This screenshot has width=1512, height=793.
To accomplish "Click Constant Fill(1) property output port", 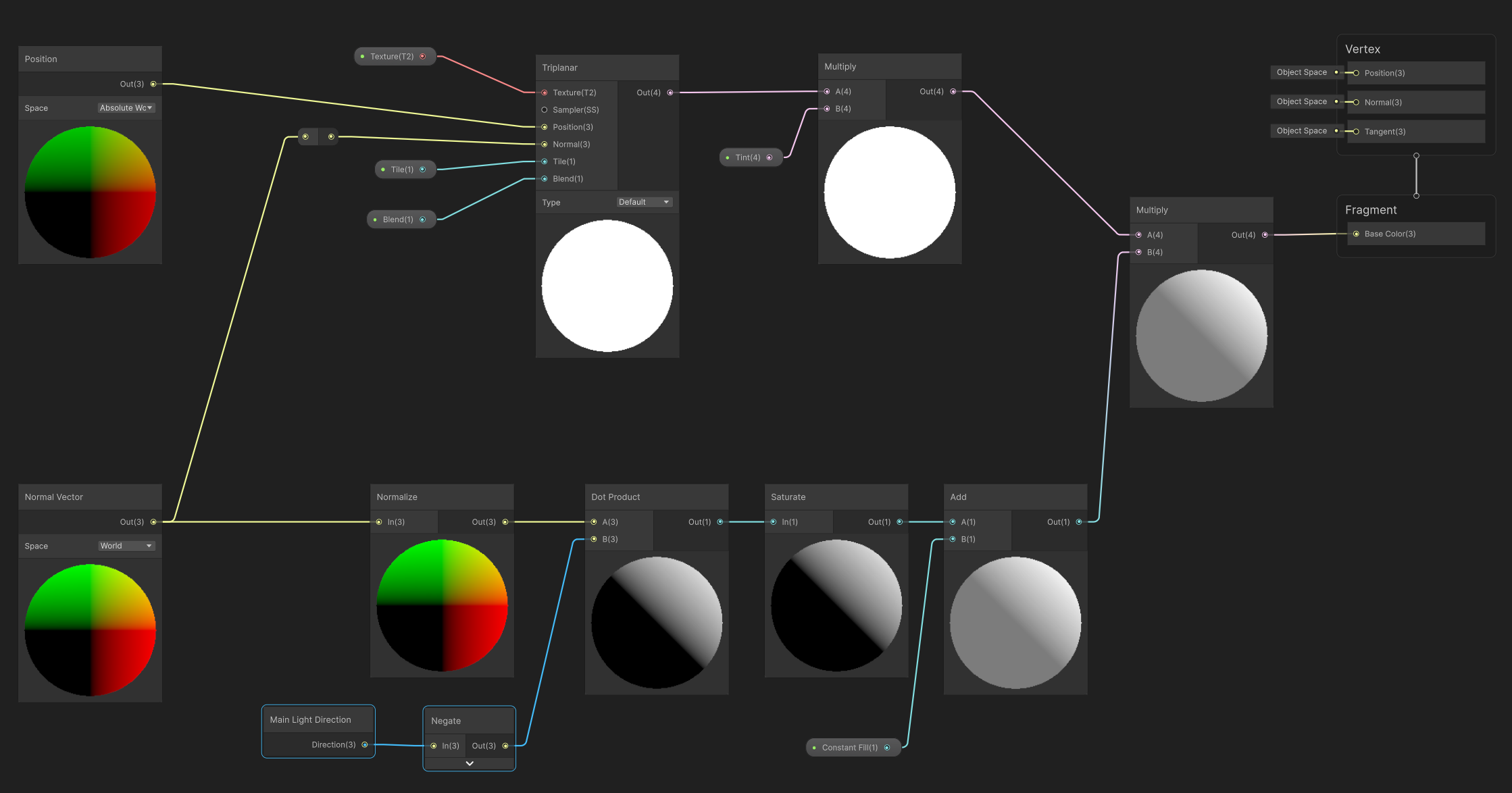I will tap(887, 747).
